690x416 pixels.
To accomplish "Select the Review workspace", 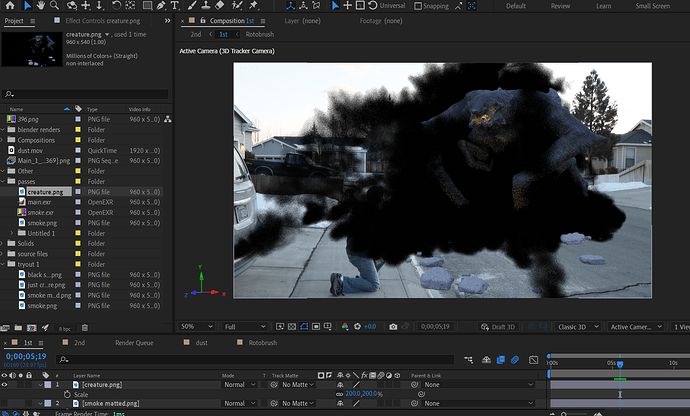I will [x=560, y=6].
